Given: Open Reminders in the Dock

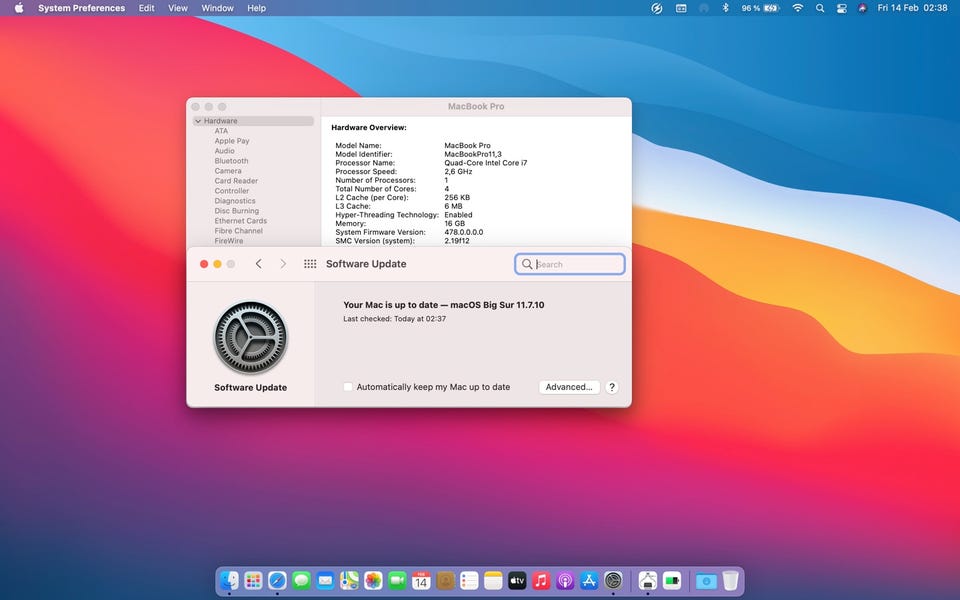Looking at the screenshot, I should (469, 580).
